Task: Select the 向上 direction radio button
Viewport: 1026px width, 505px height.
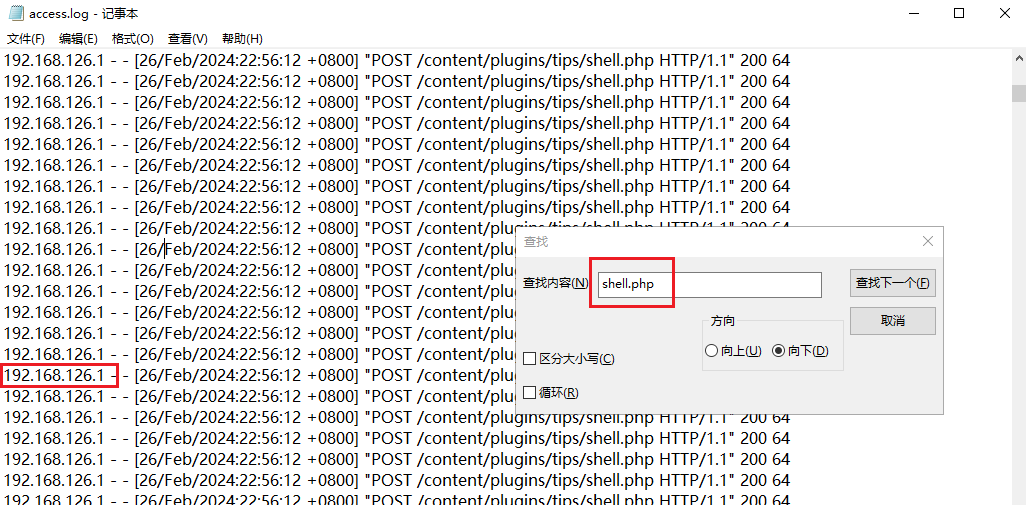Action: (712, 351)
